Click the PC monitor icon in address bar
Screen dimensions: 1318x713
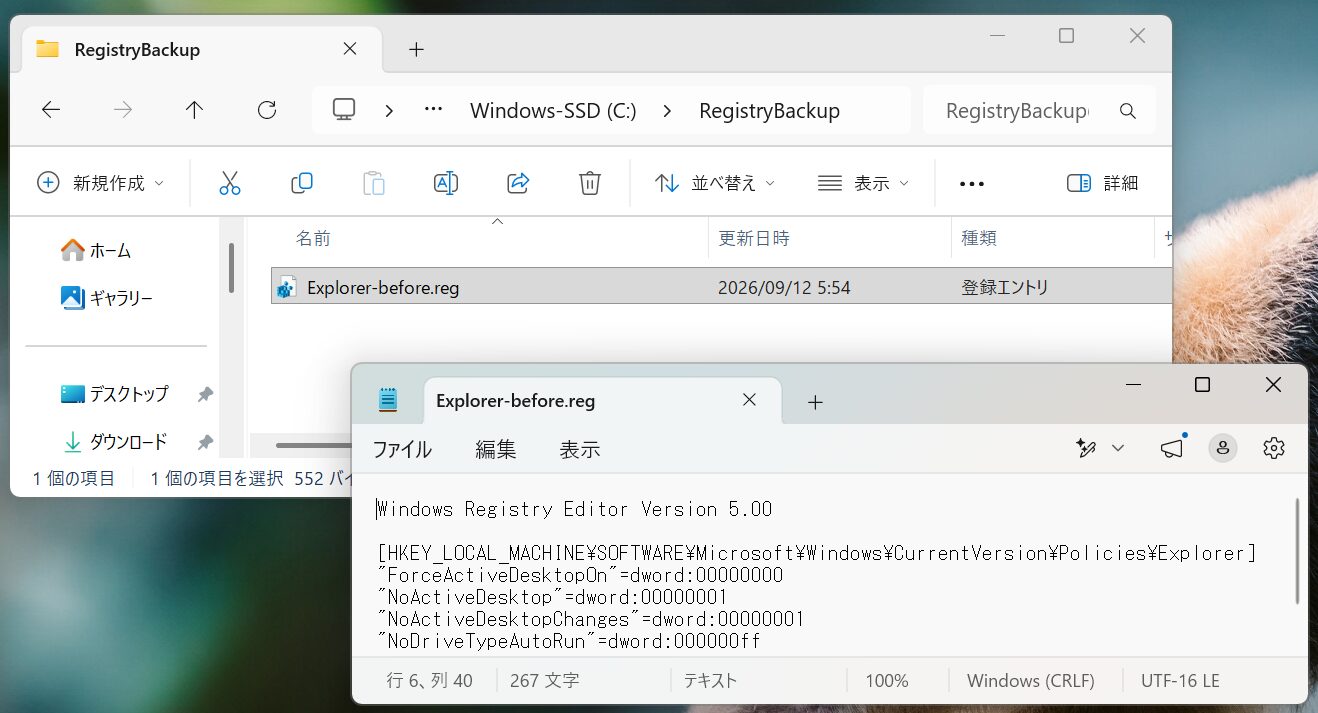[x=345, y=110]
